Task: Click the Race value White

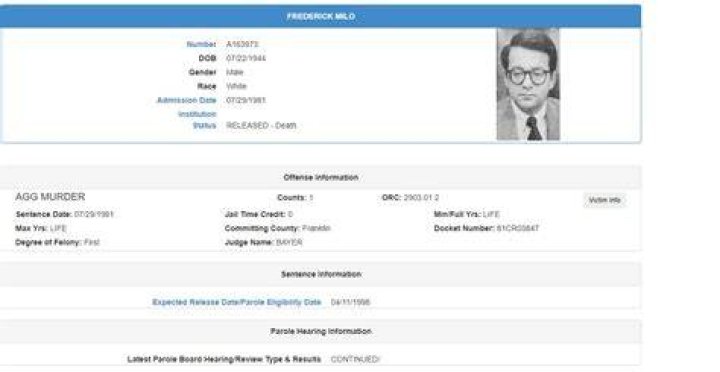Action: 236,86
